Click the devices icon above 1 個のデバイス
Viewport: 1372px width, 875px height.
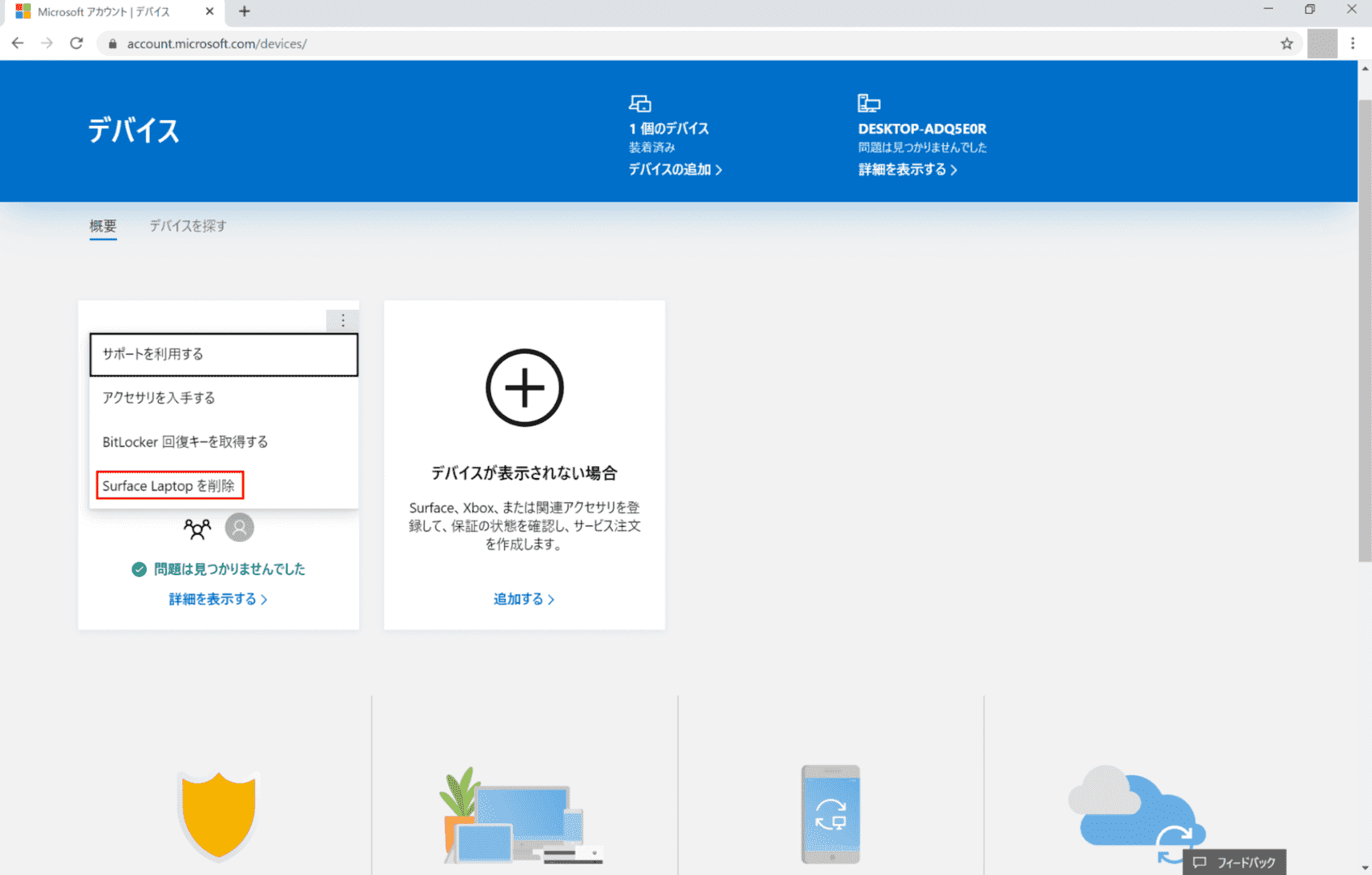coord(640,104)
